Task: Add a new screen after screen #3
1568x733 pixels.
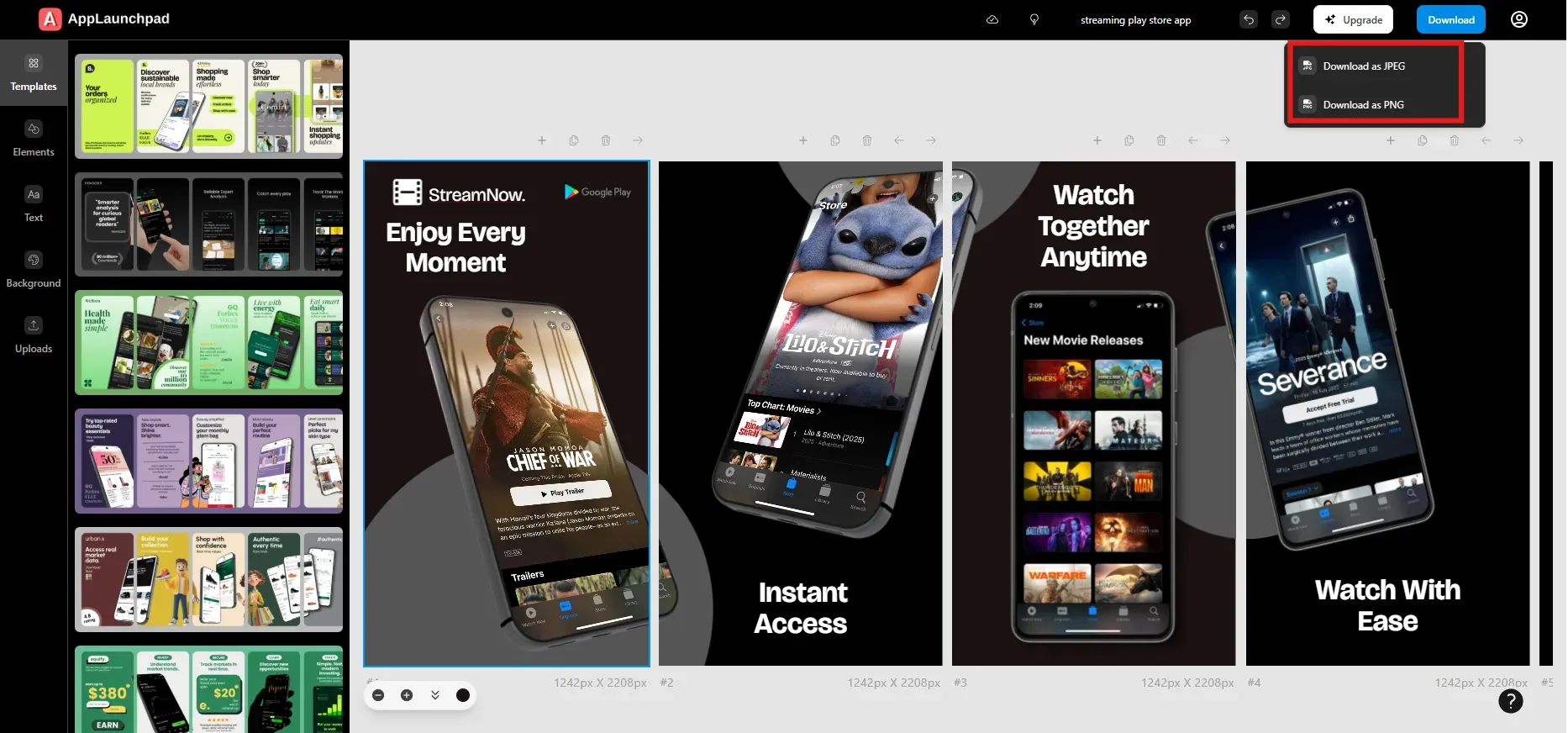Action: [1097, 140]
